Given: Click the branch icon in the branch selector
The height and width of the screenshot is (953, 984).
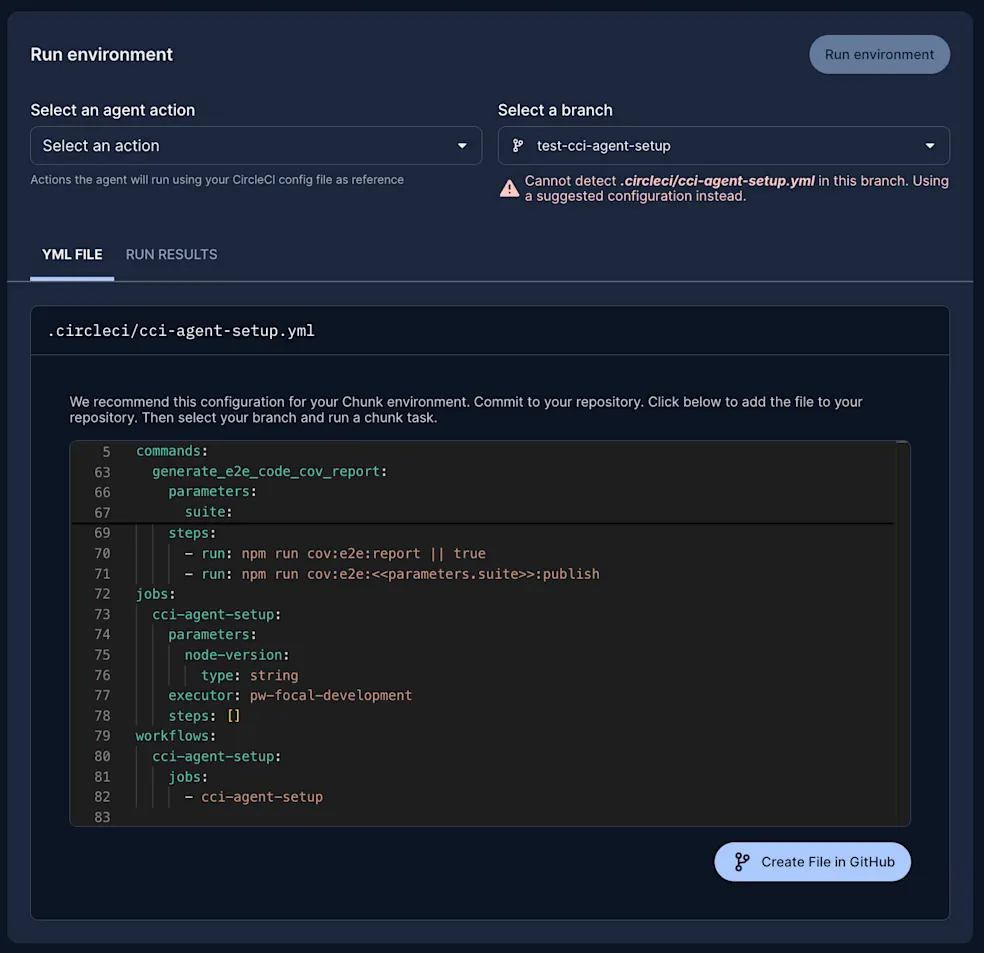Looking at the screenshot, I should pos(516,145).
